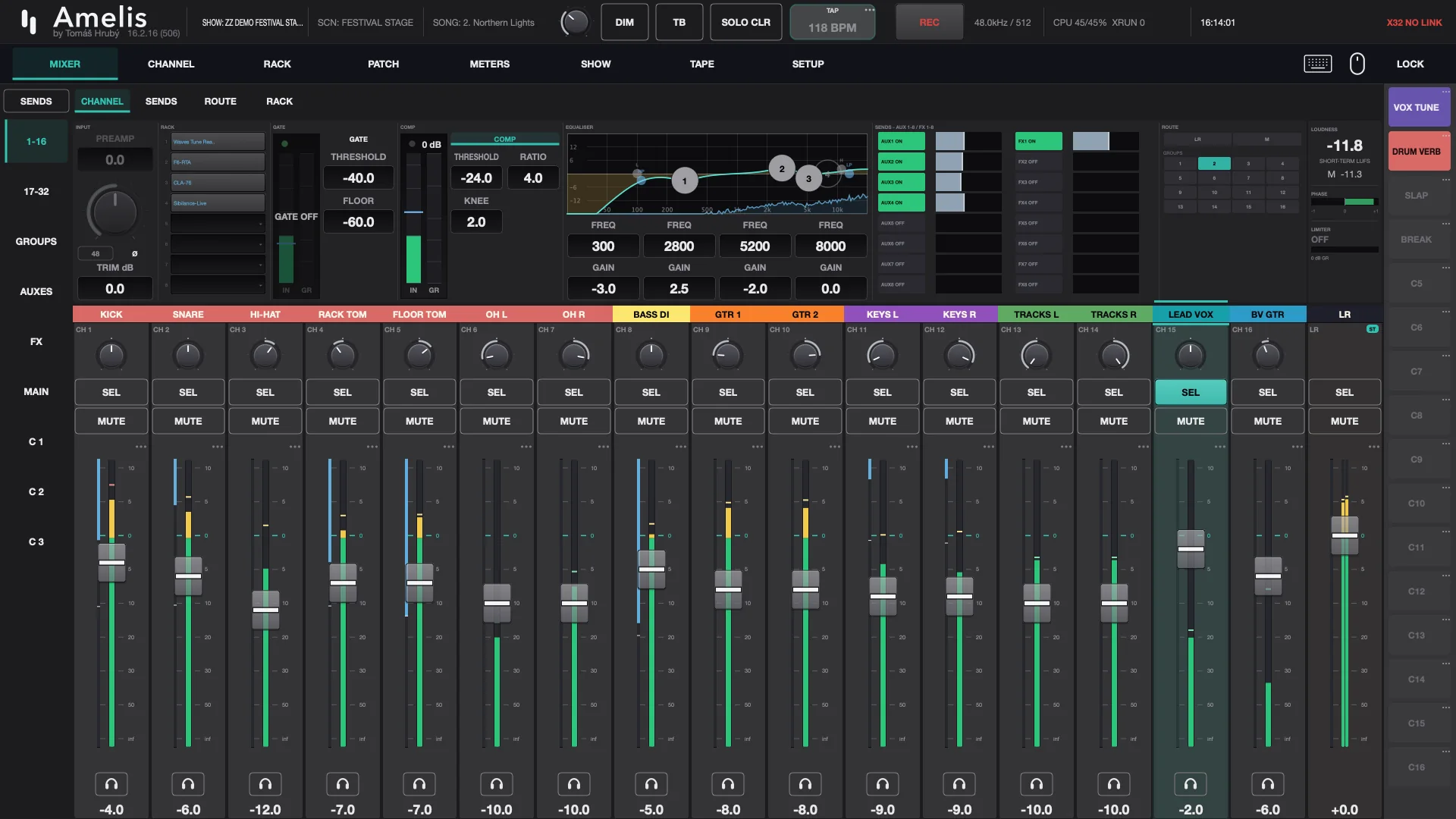Screen dimensions: 1456x819
Task: Solo LEAD VOX with the headphone icon
Action: 1191,783
